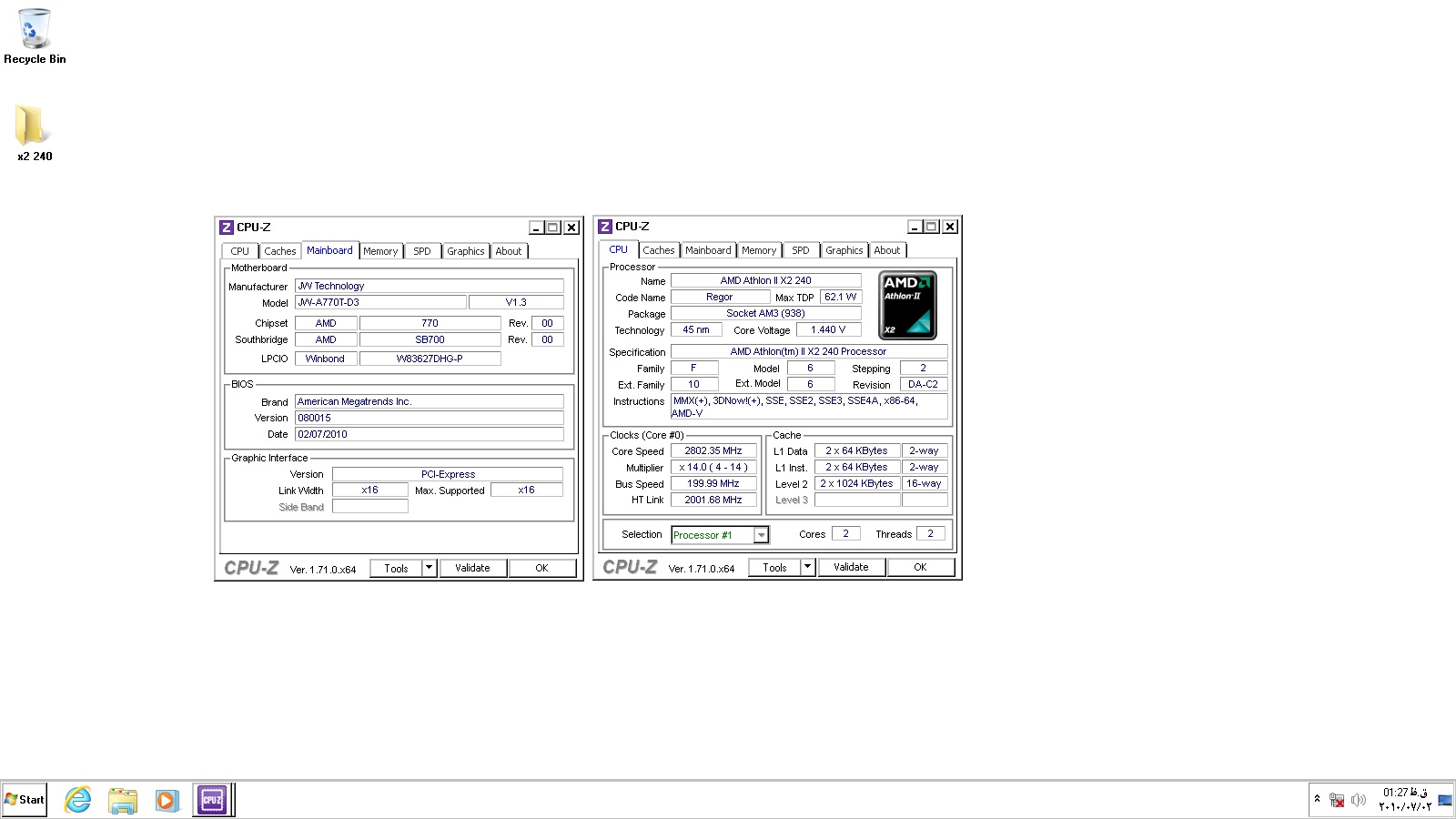Image resolution: width=1456 pixels, height=819 pixels.
Task: Open Graphics tab in right CPU-Z window
Action: click(x=844, y=250)
